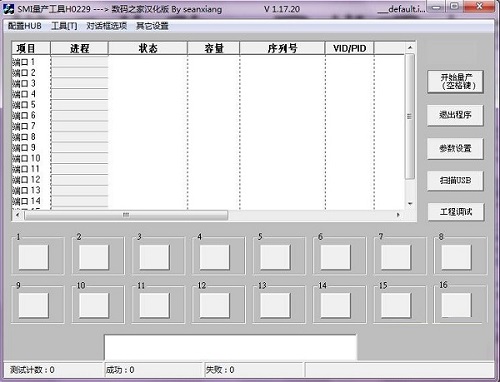This screenshot has height=382, width=500.
Task: Click the list's scroll down arrow
Action: [410, 204]
